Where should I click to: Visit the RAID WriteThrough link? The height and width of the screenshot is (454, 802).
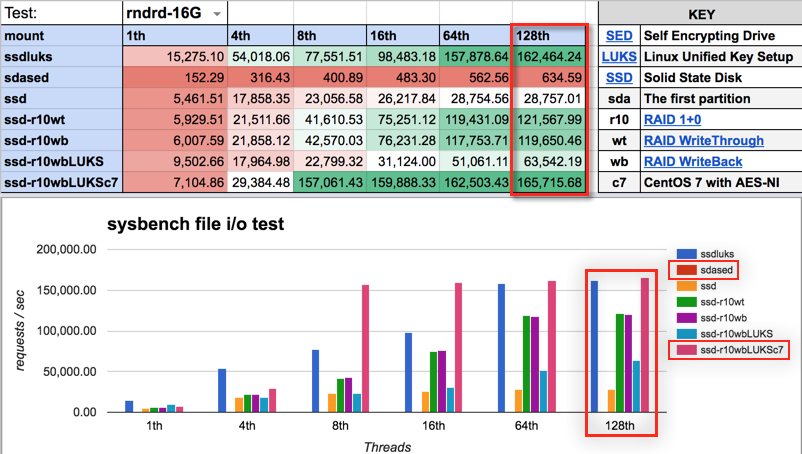click(706, 141)
